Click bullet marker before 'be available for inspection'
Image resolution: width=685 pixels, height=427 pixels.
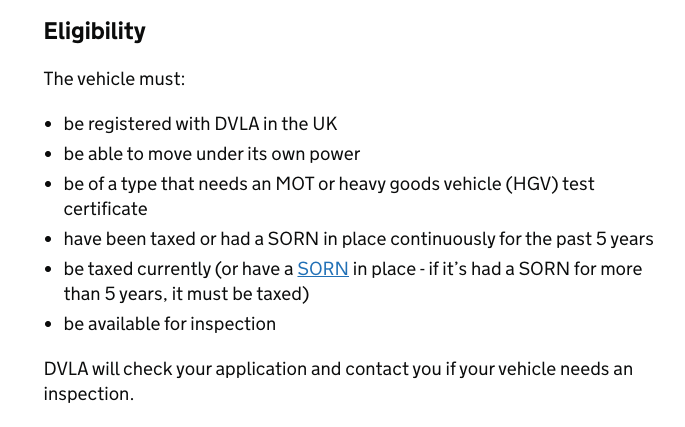49,325
